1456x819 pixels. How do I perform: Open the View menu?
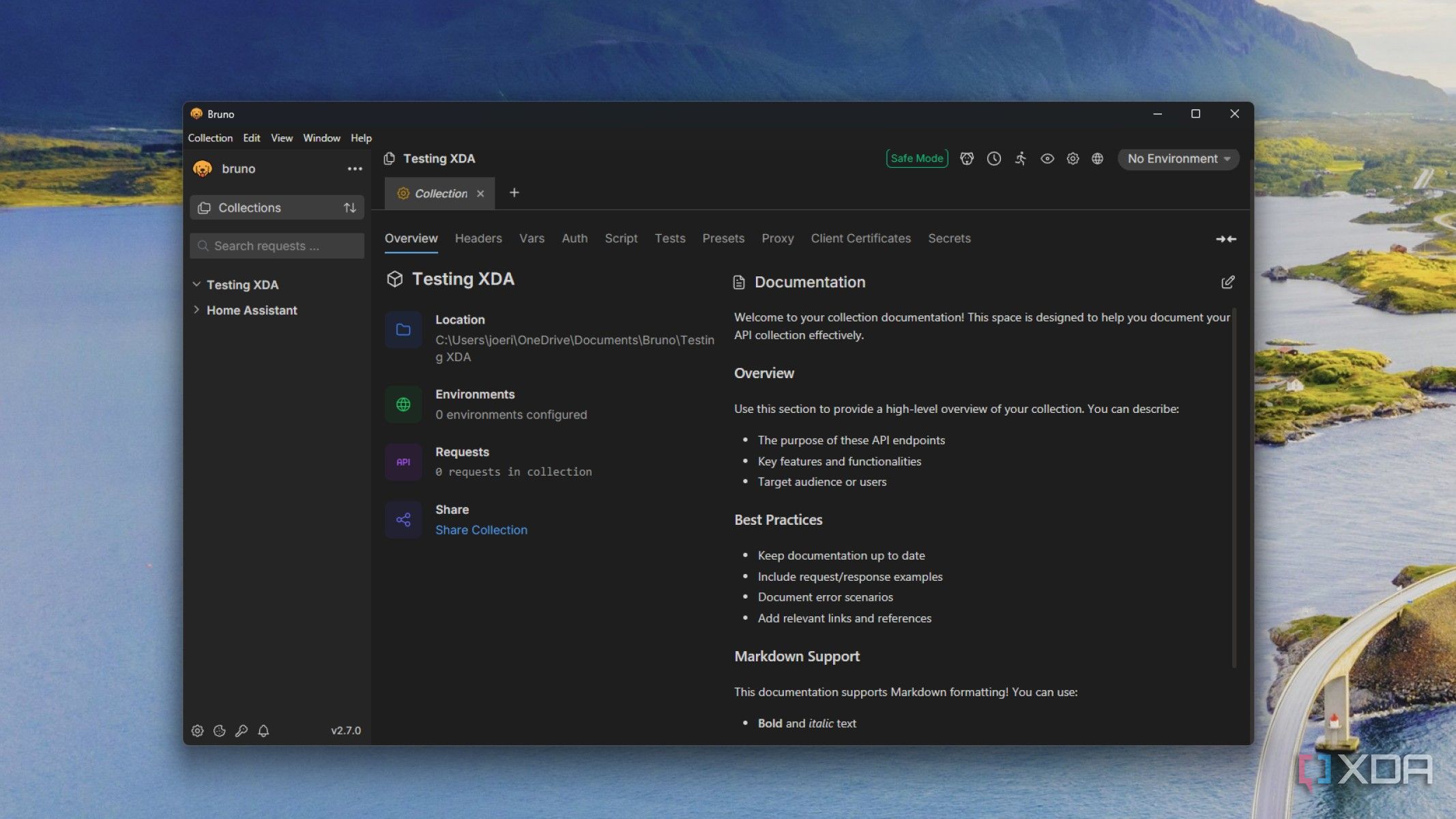(281, 138)
